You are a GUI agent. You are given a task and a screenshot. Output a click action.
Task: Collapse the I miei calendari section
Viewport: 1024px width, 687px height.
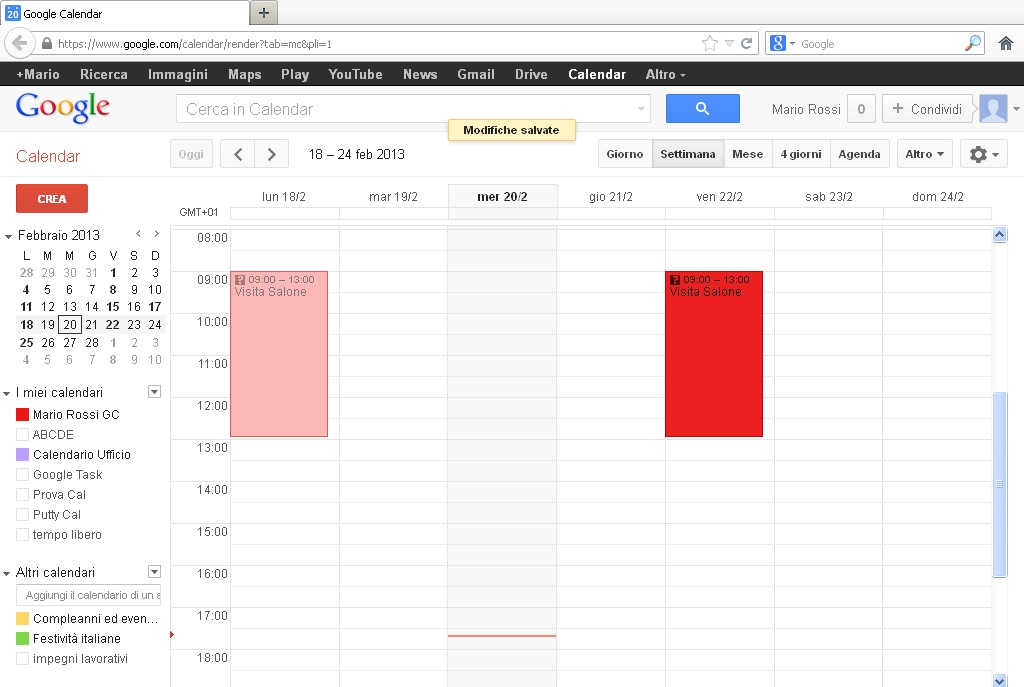tap(7, 393)
